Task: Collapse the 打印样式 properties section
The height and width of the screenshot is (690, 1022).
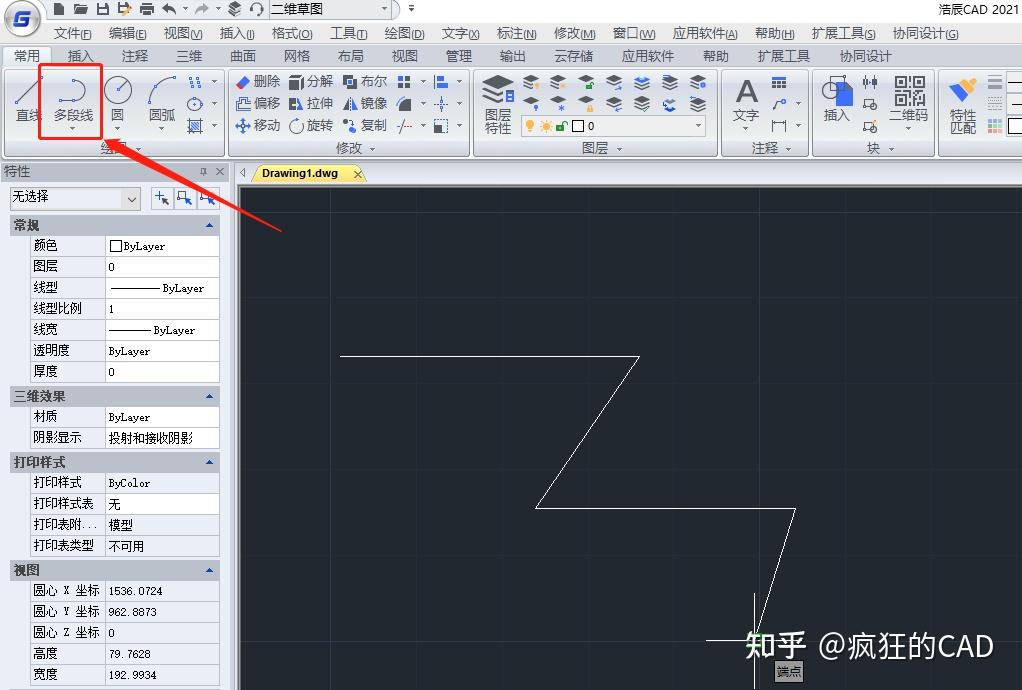Action: point(209,463)
